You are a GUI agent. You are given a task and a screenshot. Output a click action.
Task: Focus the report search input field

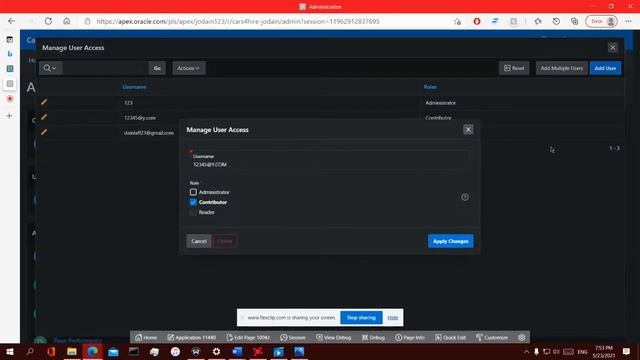point(105,68)
